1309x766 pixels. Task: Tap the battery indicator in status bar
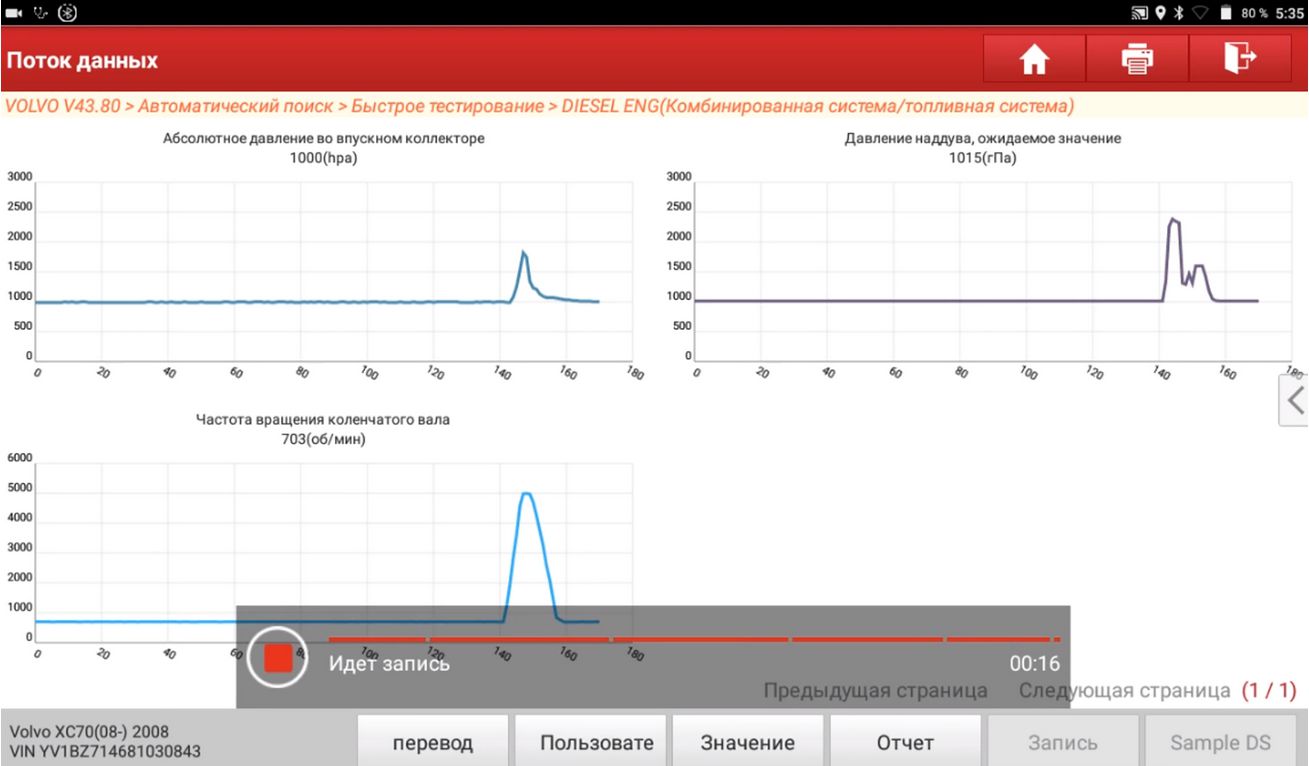coord(1227,13)
